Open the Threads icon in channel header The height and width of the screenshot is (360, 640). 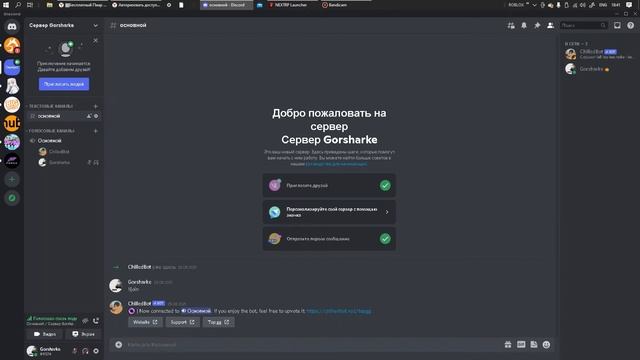point(511,25)
